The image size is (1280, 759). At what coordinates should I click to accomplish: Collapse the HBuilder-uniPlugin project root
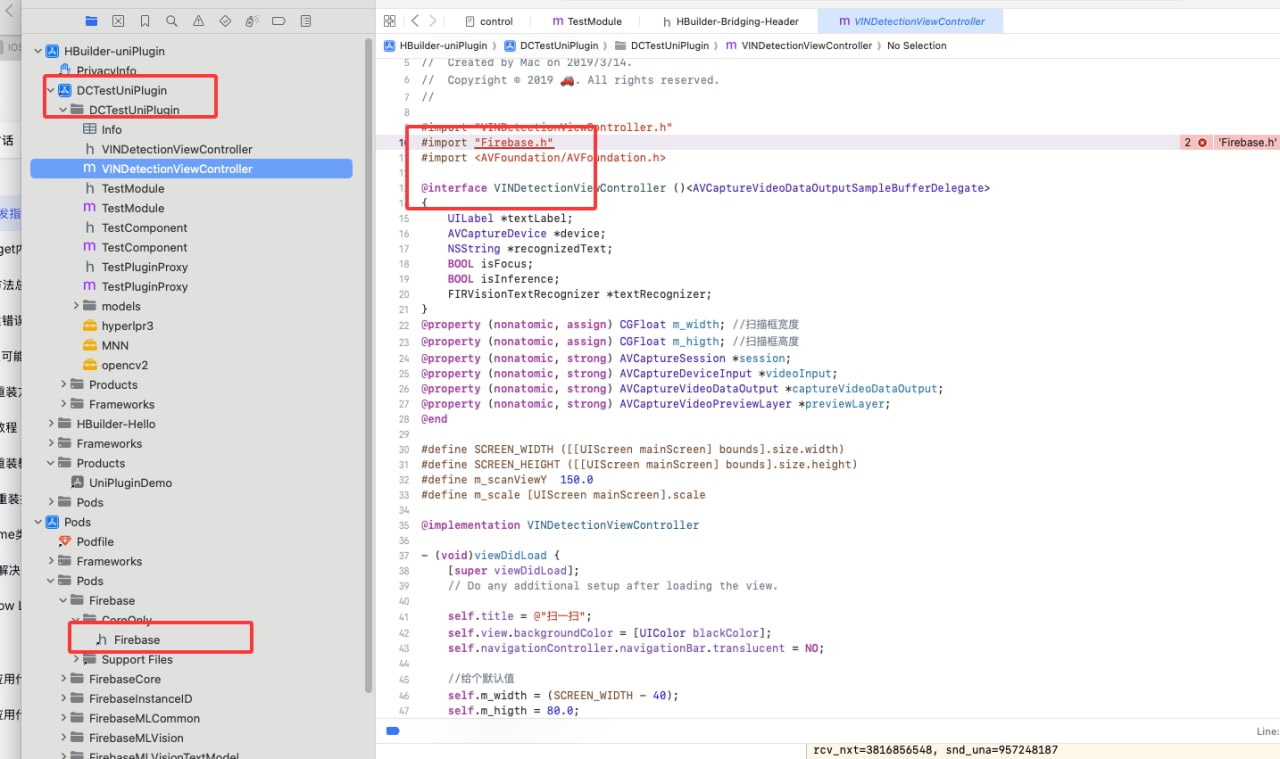pos(39,51)
